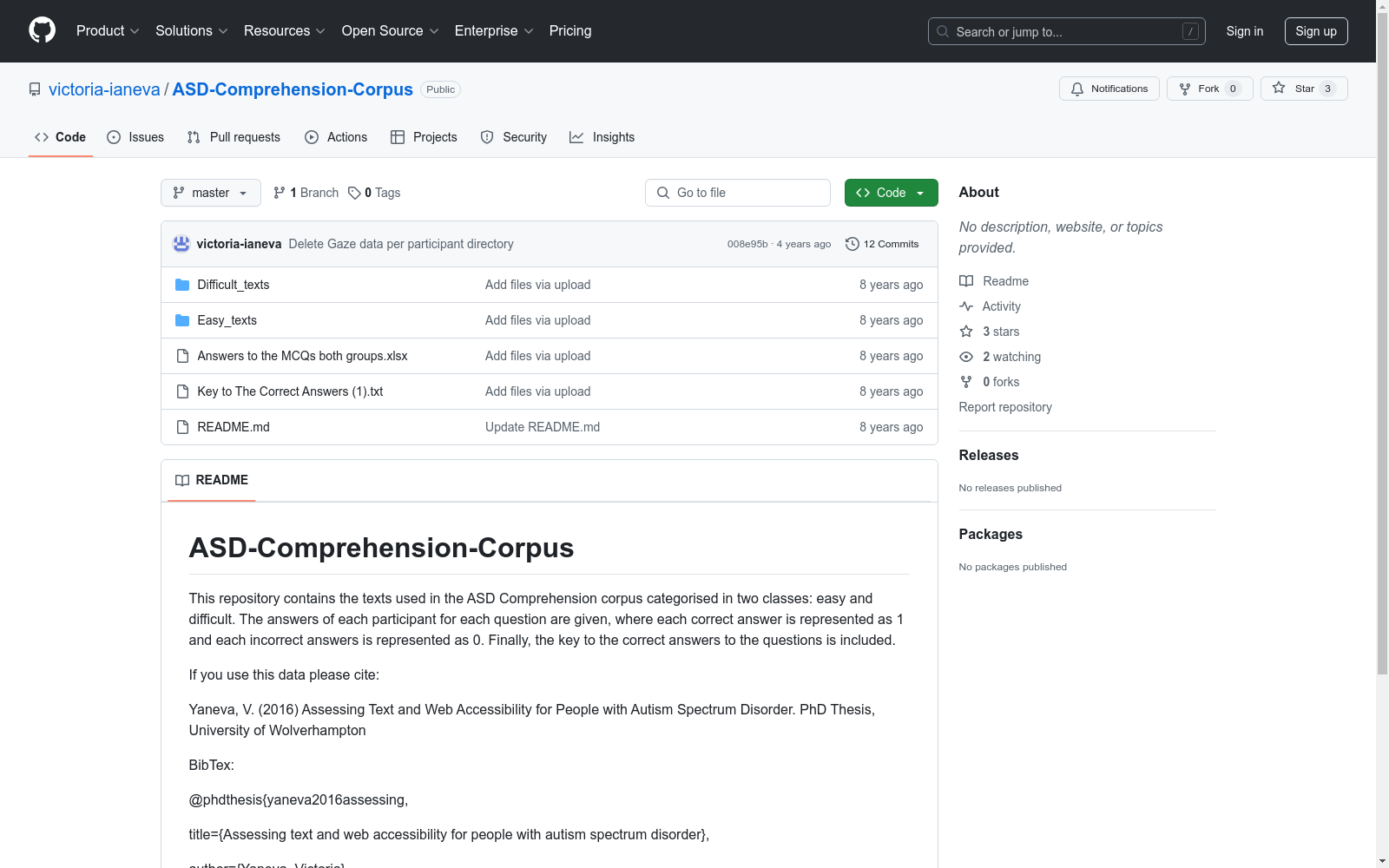Expand the Resources menu
The width and height of the screenshot is (1389, 868).
click(x=285, y=31)
